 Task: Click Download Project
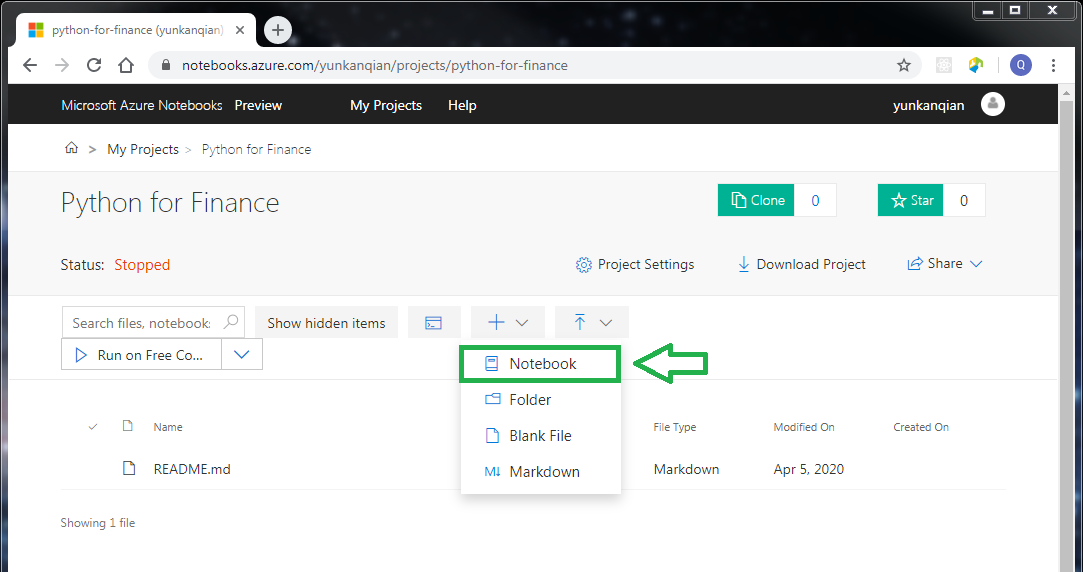tap(802, 265)
